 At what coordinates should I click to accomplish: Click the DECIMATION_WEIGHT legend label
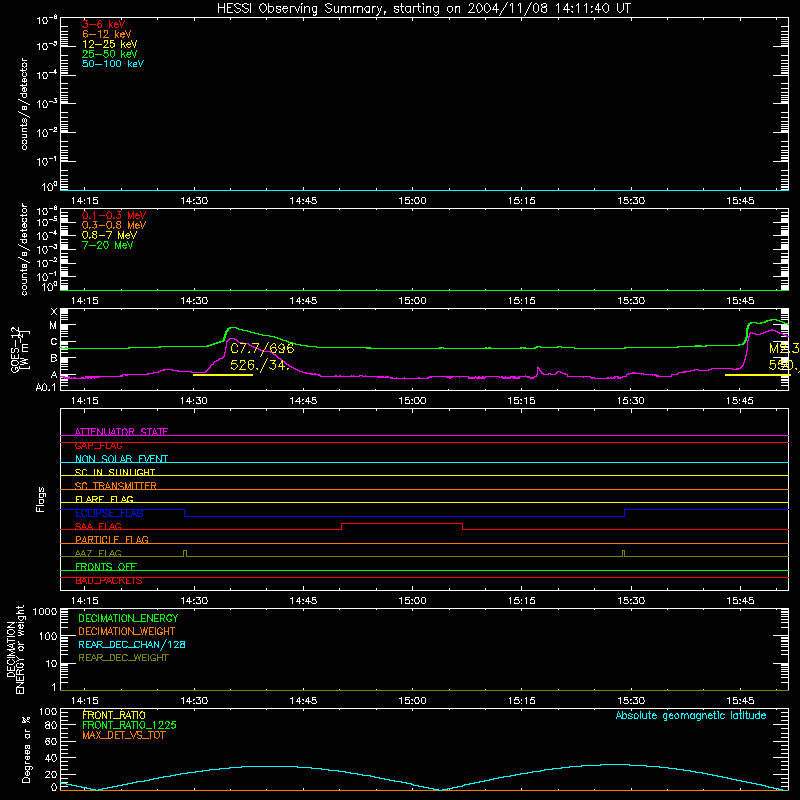pos(127,631)
